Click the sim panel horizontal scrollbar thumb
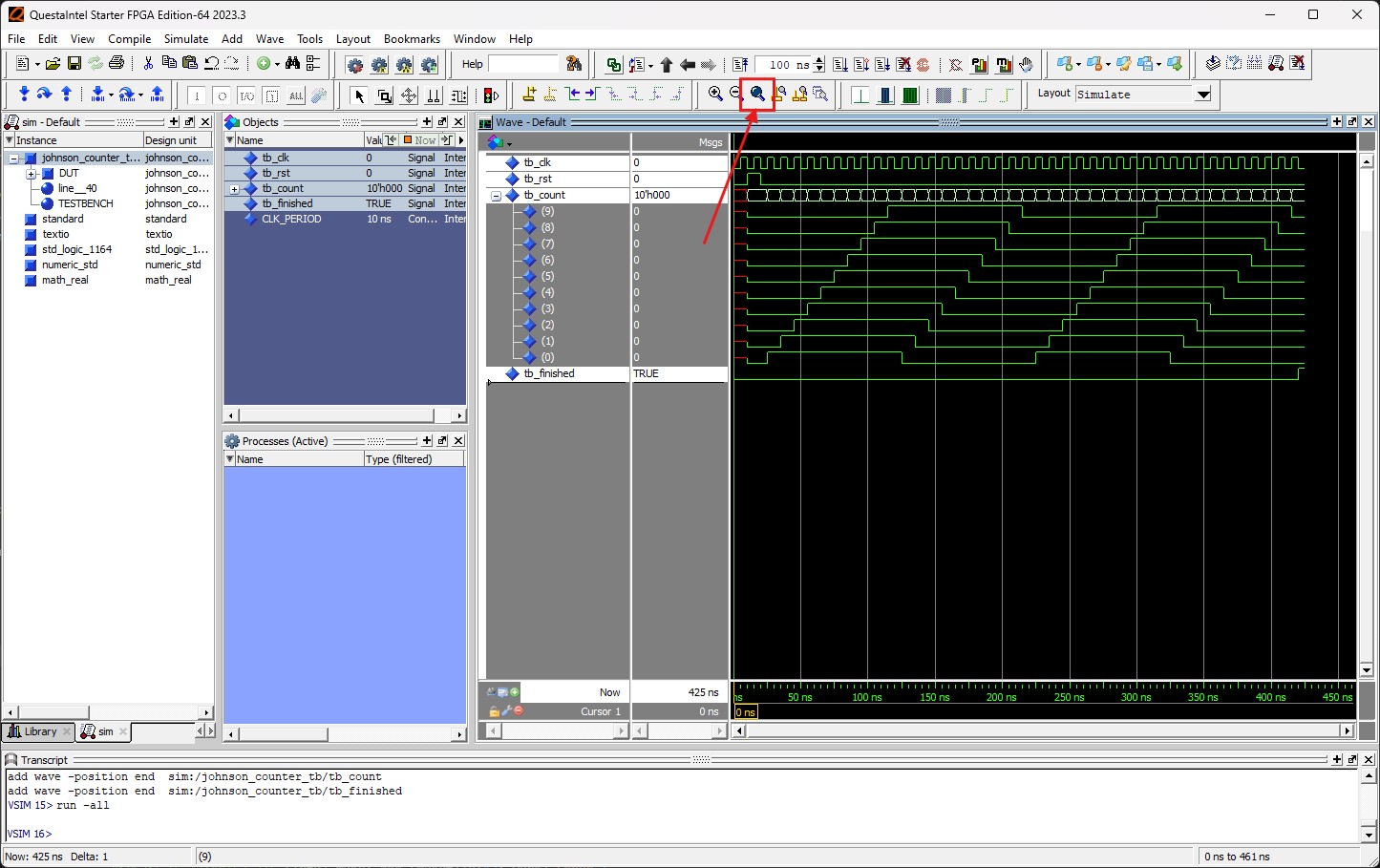Viewport: 1380px width, 868px height. point(53,712)
